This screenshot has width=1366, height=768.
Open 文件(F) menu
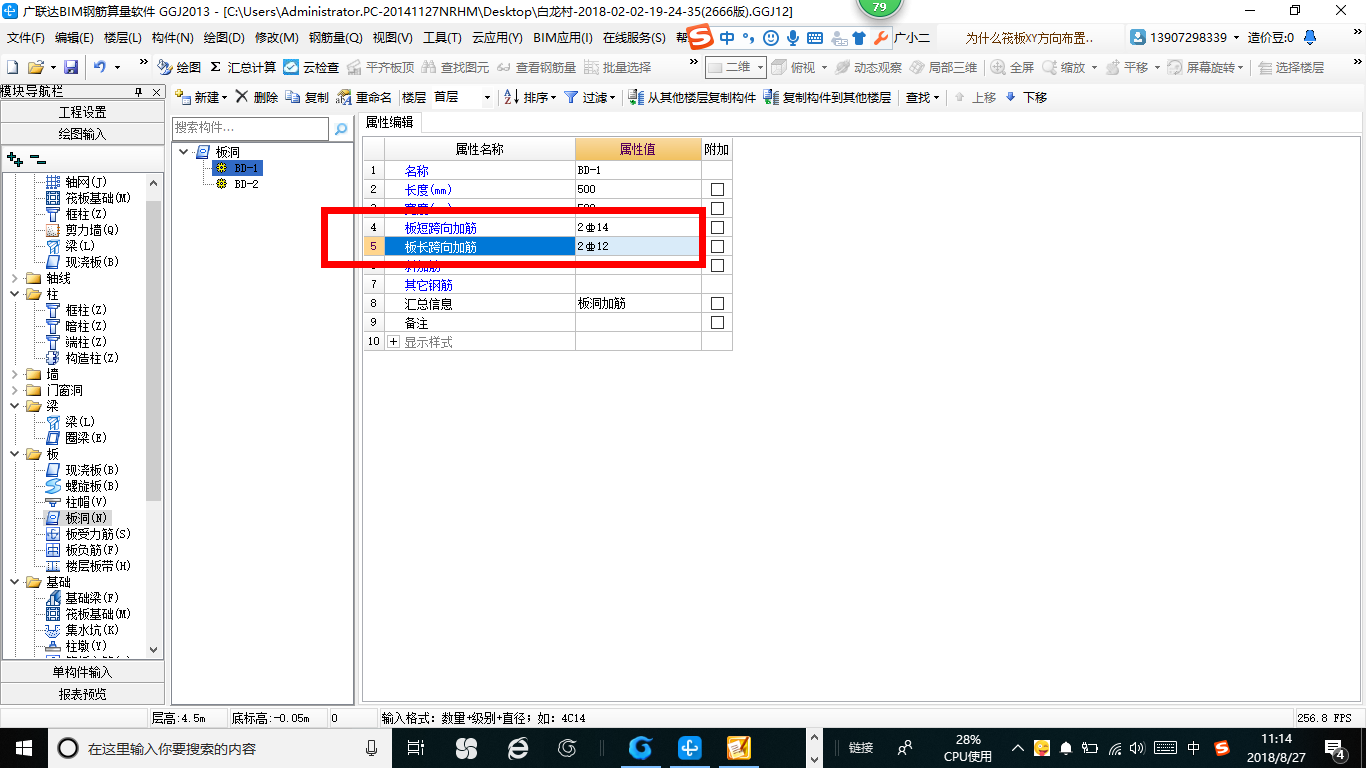click(25, 37)
